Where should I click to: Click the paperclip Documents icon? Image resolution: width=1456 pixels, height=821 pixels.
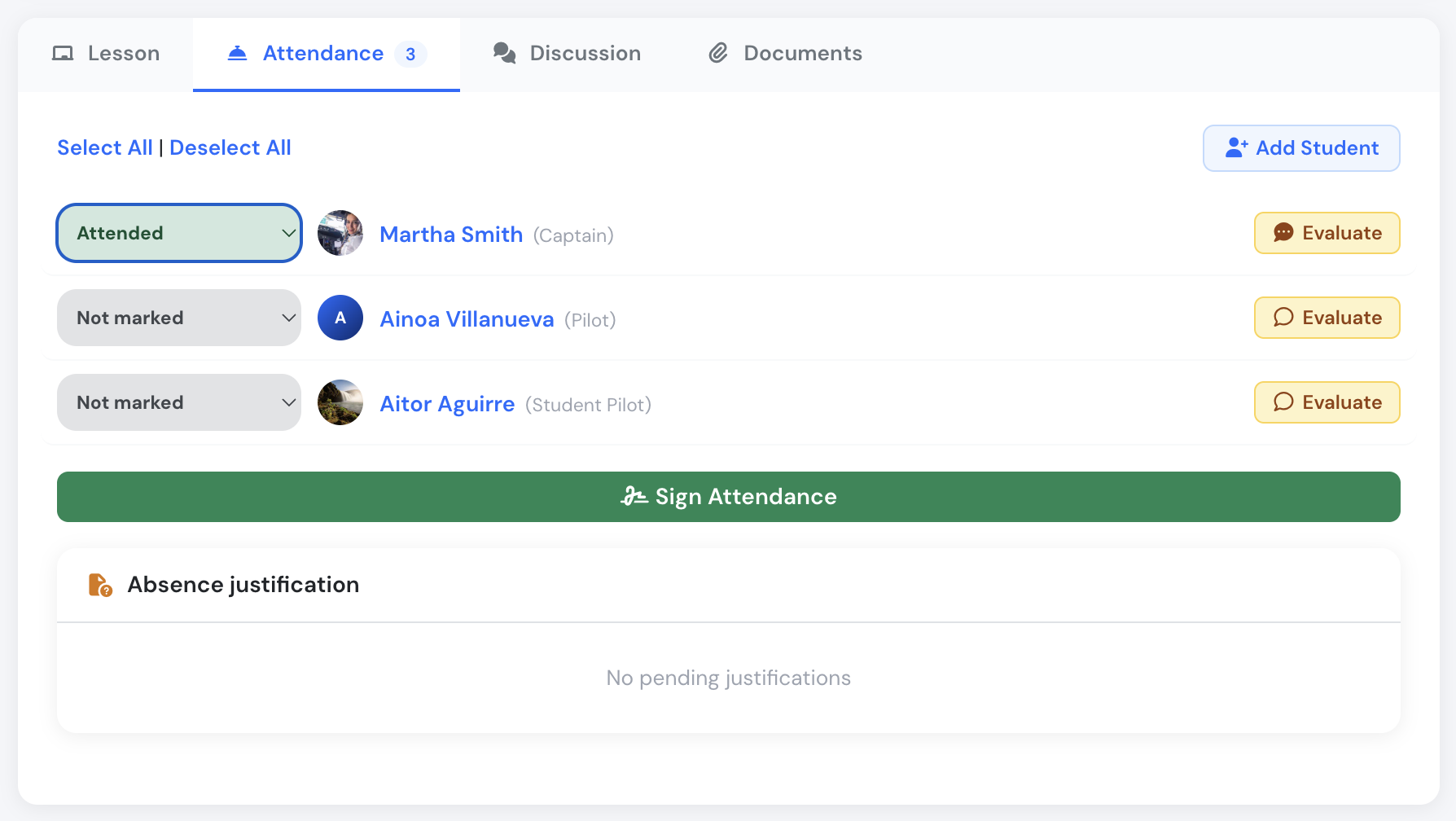click(718, 53)
